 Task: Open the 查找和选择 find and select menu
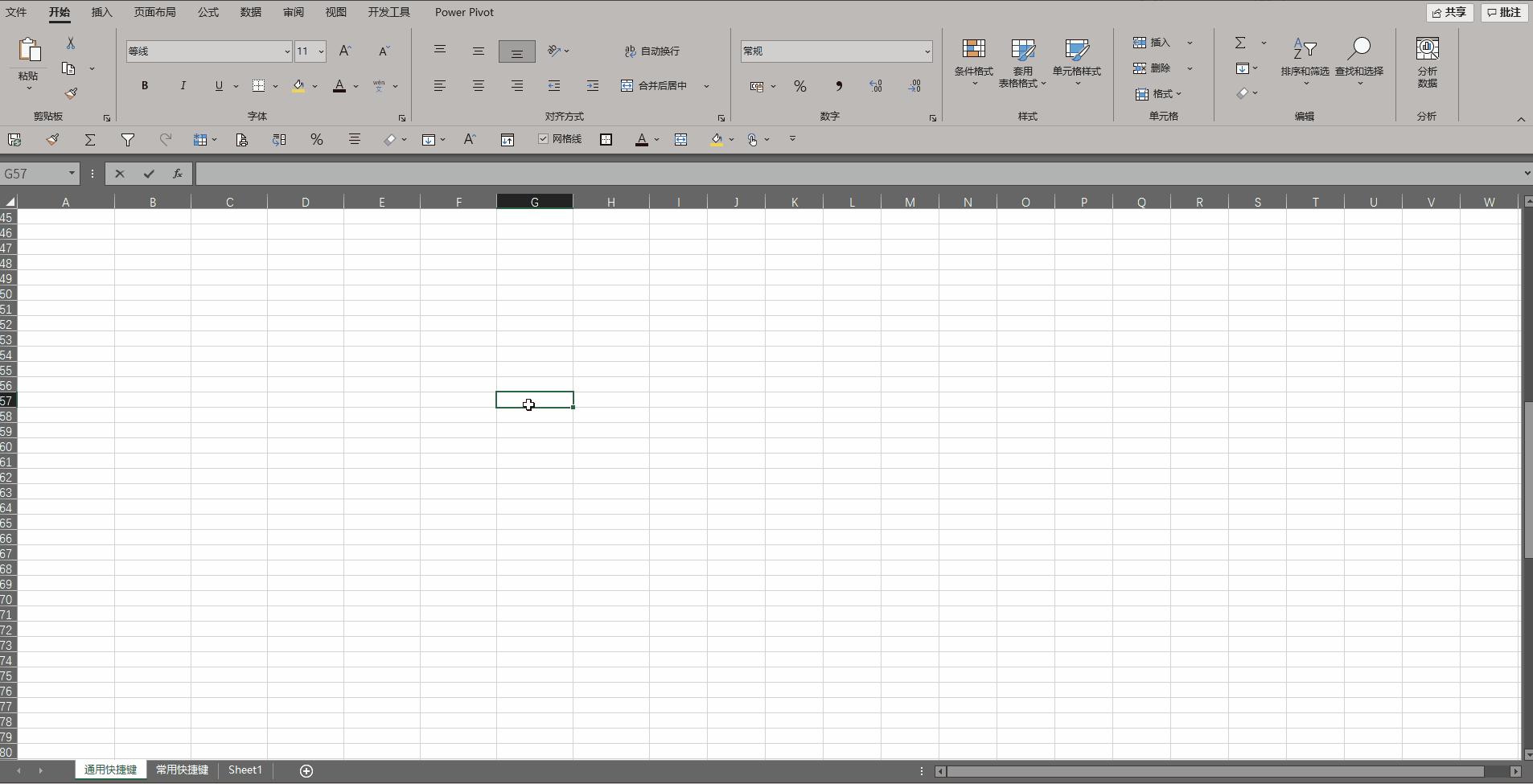(x=1359, y=61)
